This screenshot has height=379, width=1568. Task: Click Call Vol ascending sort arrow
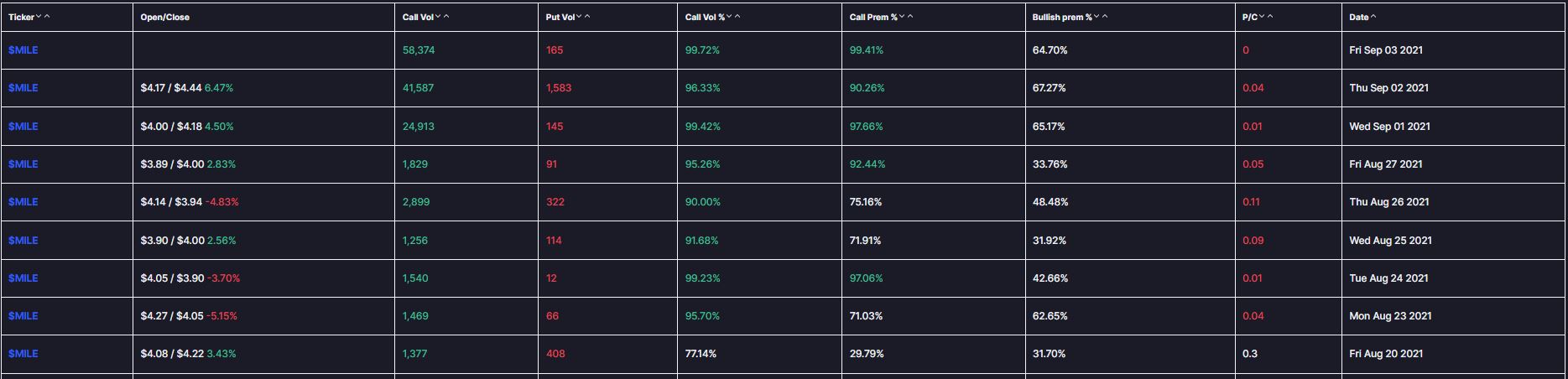tap(446, 17)
